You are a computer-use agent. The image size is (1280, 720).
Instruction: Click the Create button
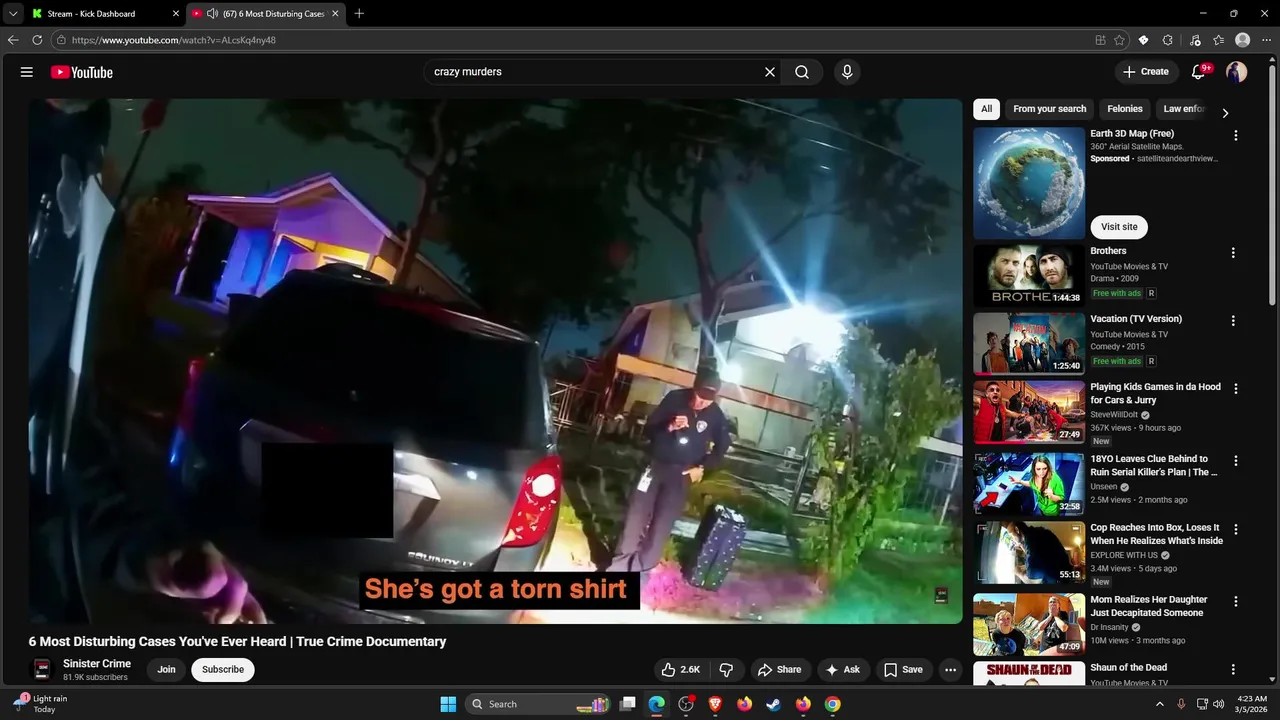(x=1146, y=72)
